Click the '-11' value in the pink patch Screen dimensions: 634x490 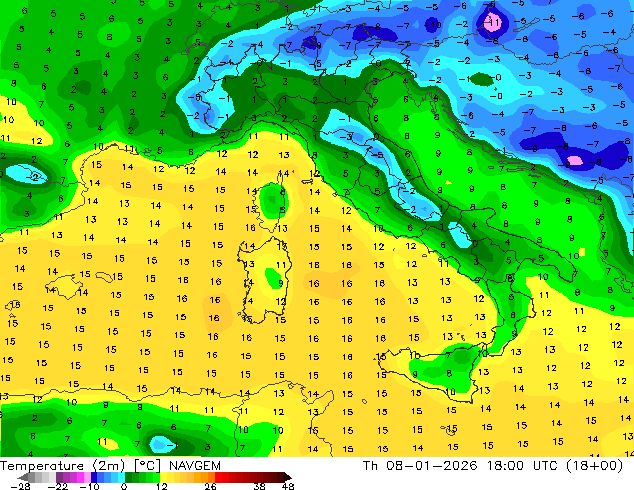click(x=492, y=22)
